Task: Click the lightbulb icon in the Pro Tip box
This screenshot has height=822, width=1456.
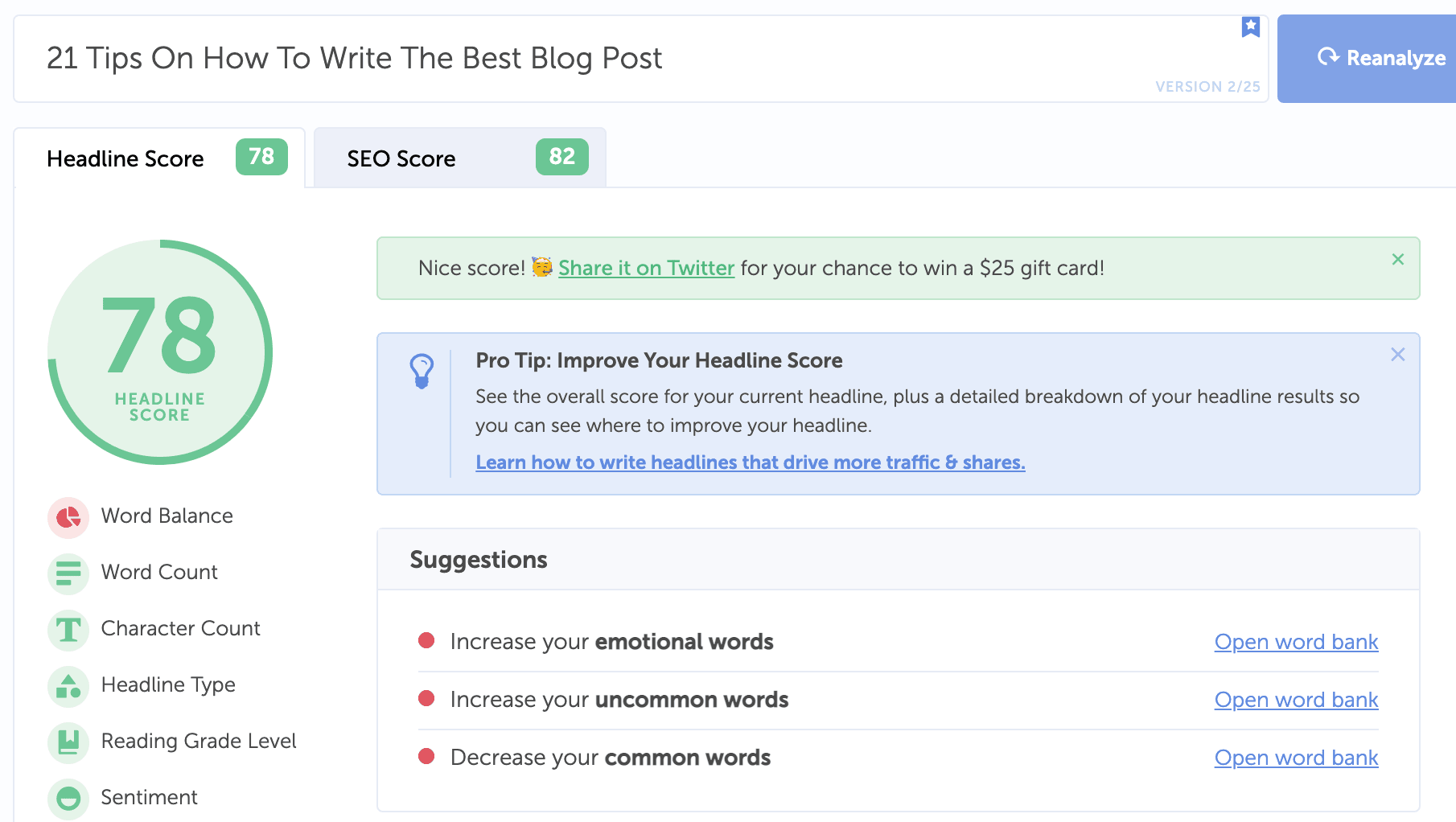Action: 422,371
